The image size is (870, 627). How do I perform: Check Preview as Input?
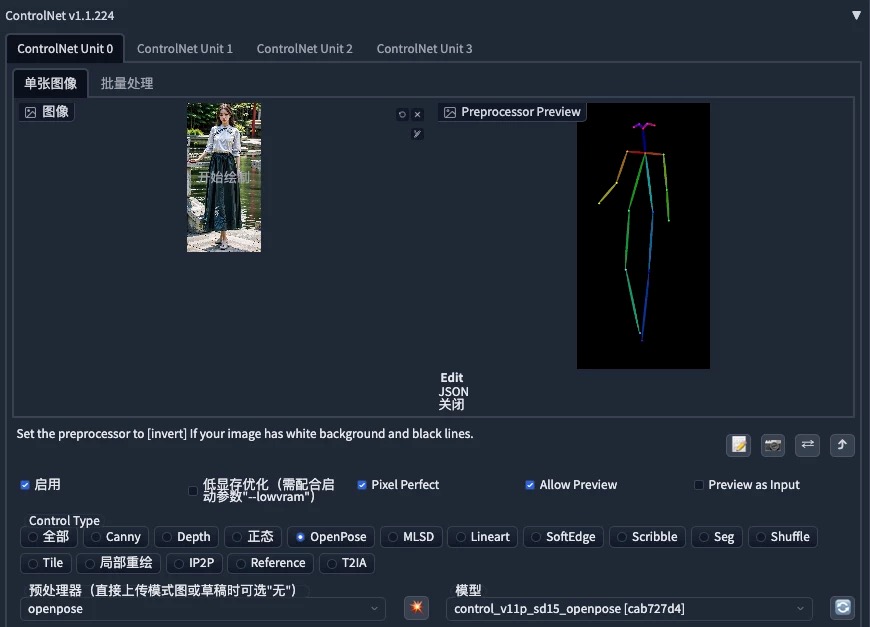(x=698, y=485)
